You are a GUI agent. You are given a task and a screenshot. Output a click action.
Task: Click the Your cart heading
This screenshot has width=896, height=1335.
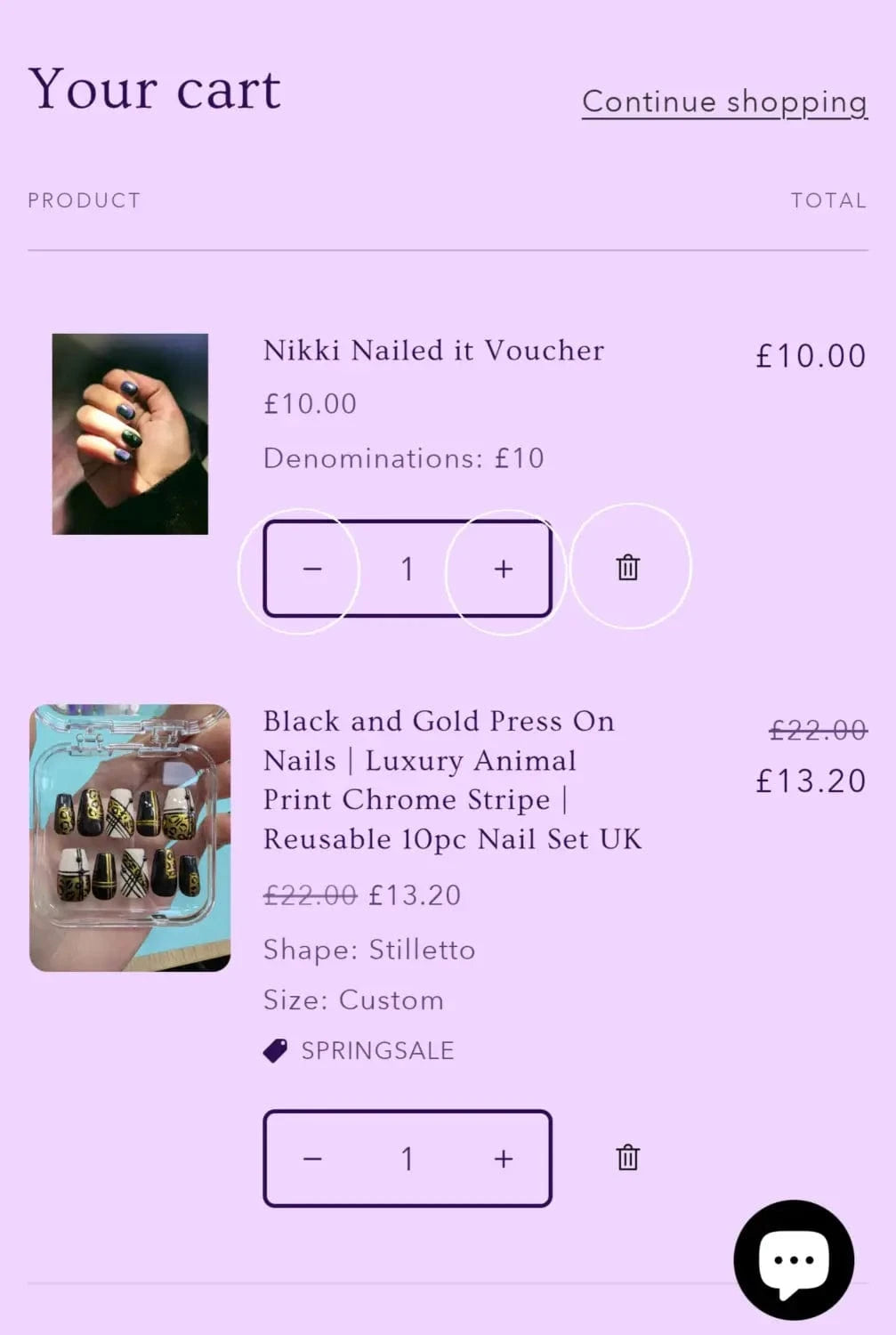point(155,90)
